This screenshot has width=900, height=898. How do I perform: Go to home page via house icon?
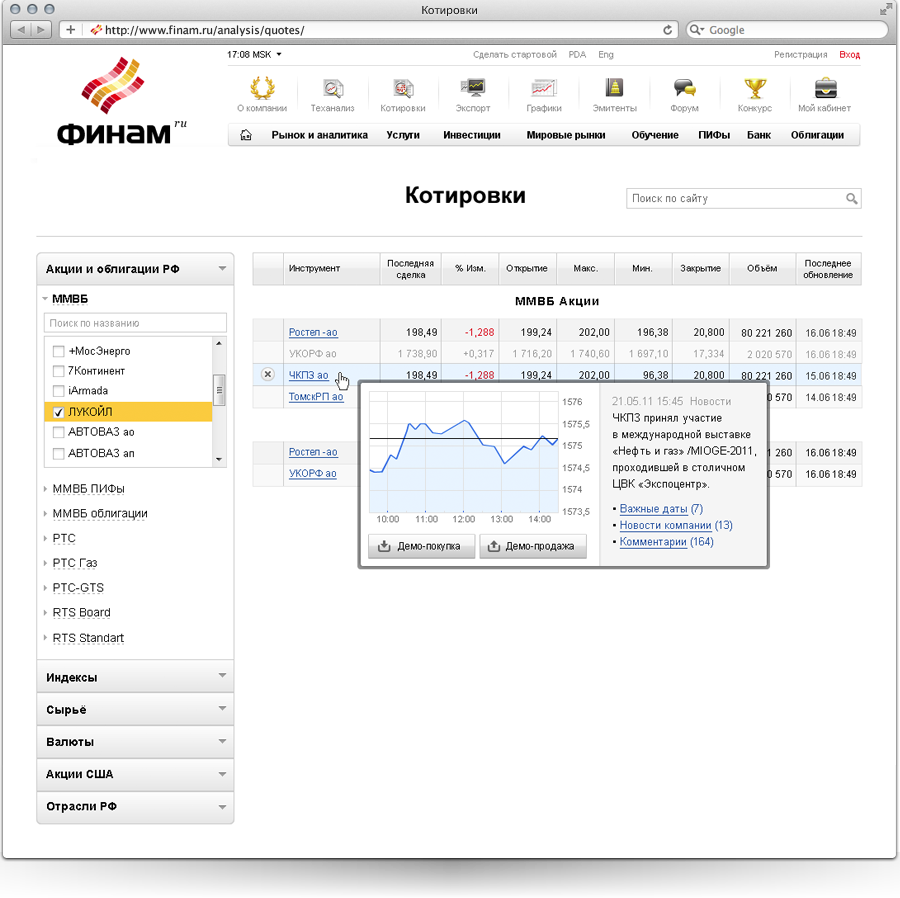(x=247, y=136)
